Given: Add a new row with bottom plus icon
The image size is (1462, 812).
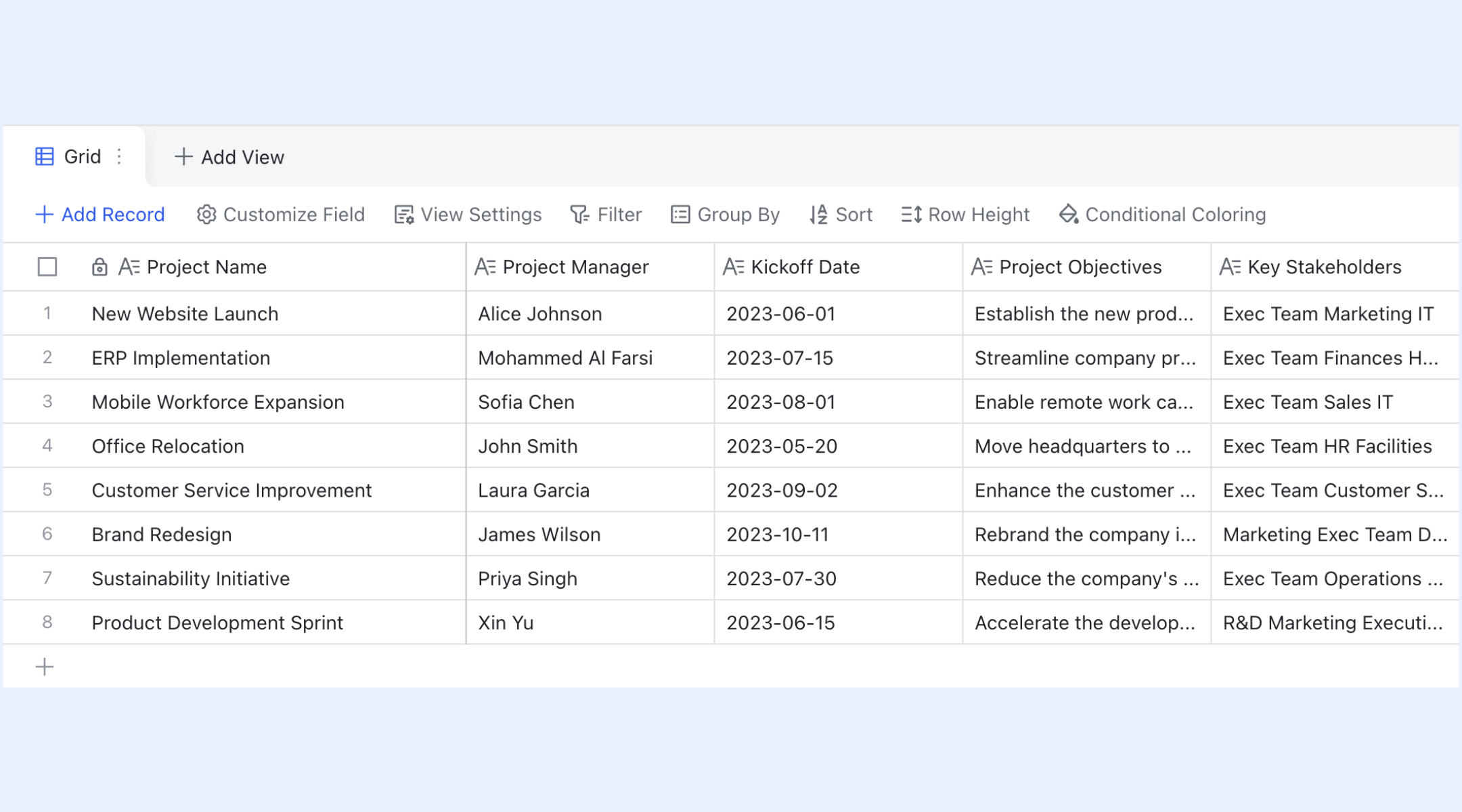Looking at the screenshot, I should [x=45, y=667].
